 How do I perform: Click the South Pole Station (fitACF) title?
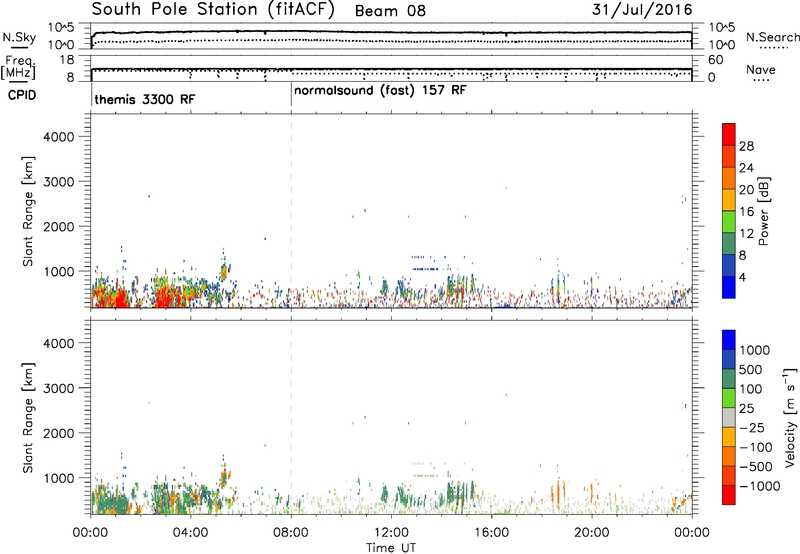click(x=213, y=10)
